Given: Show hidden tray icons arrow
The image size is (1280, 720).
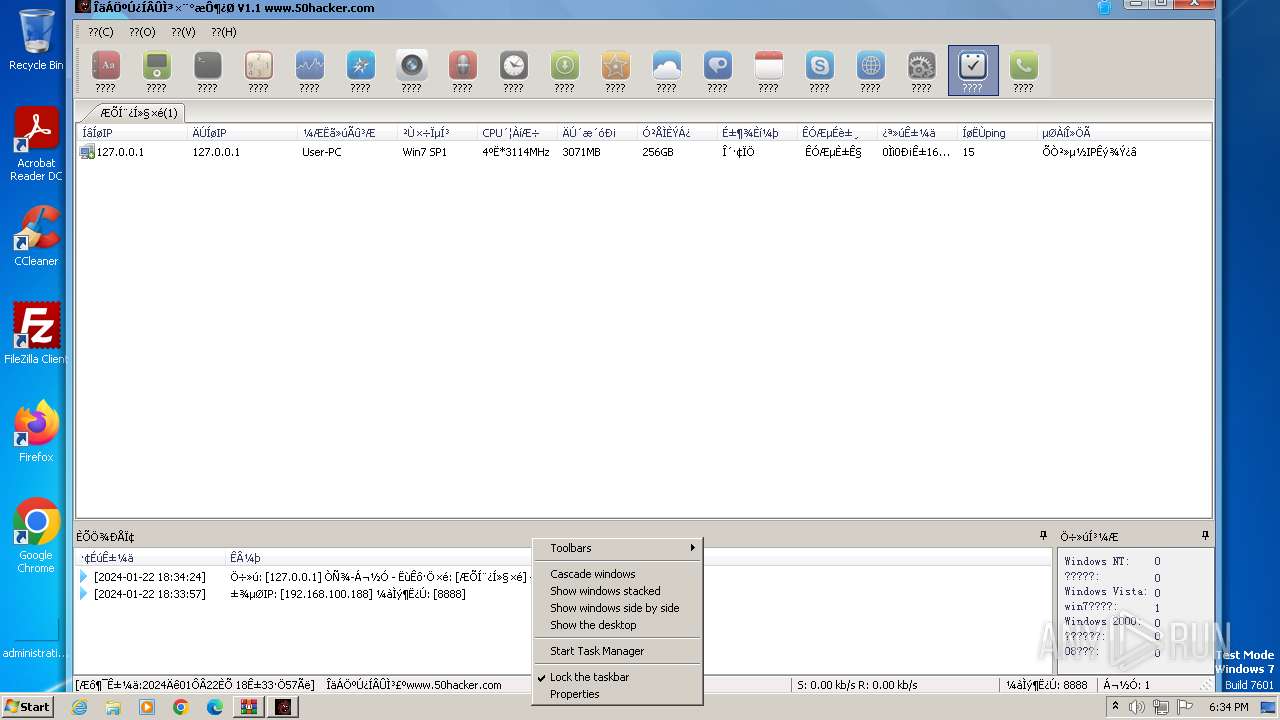Looking at the screenshot, I should (x=1115, y=707).
